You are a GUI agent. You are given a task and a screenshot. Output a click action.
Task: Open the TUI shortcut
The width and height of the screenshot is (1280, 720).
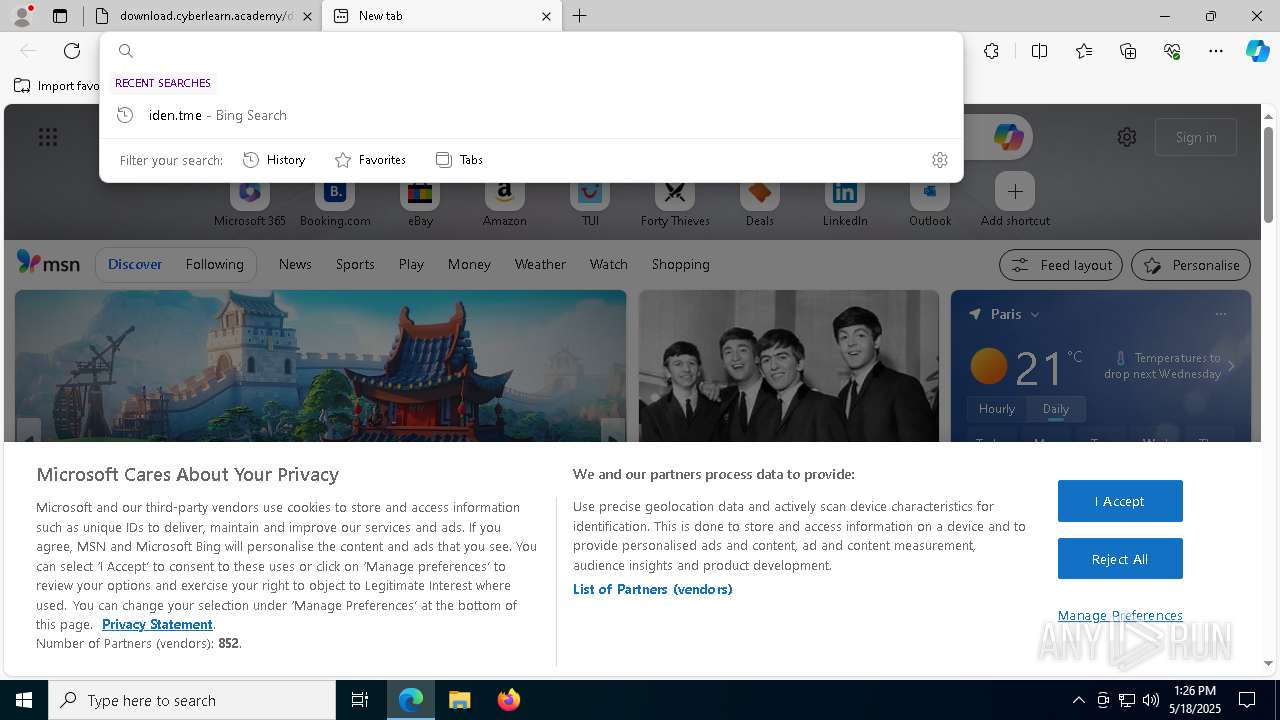[x=590, y=202]
